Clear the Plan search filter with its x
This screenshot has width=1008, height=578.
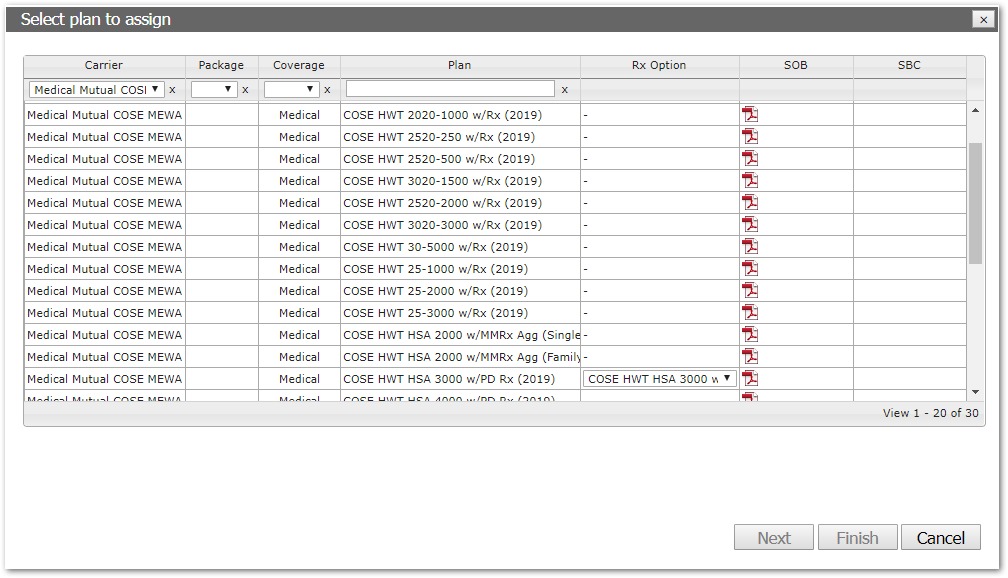pyautogui.click(x=564, y=90)
